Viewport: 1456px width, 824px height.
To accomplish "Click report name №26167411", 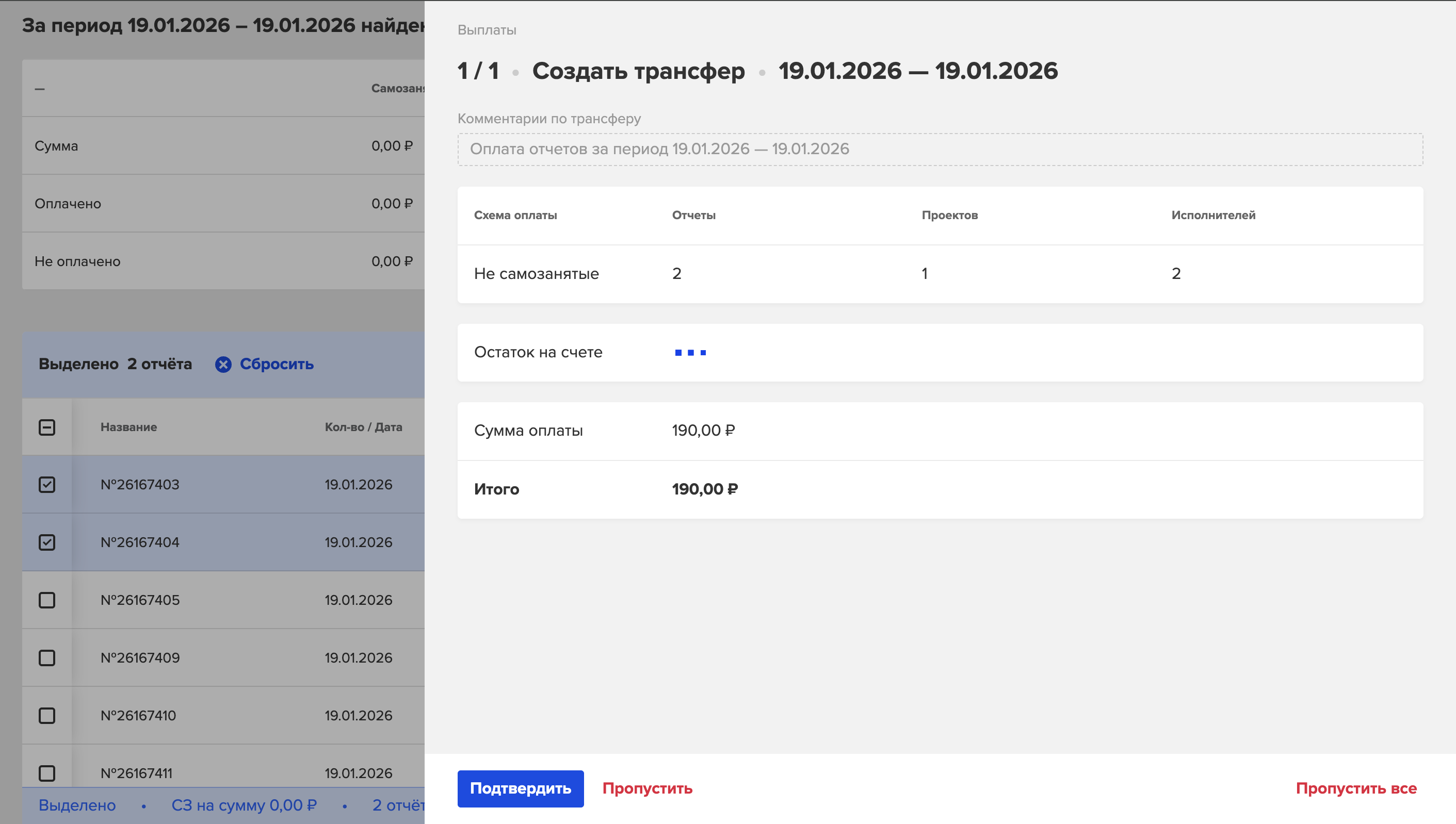I will (x=136, y=773).
